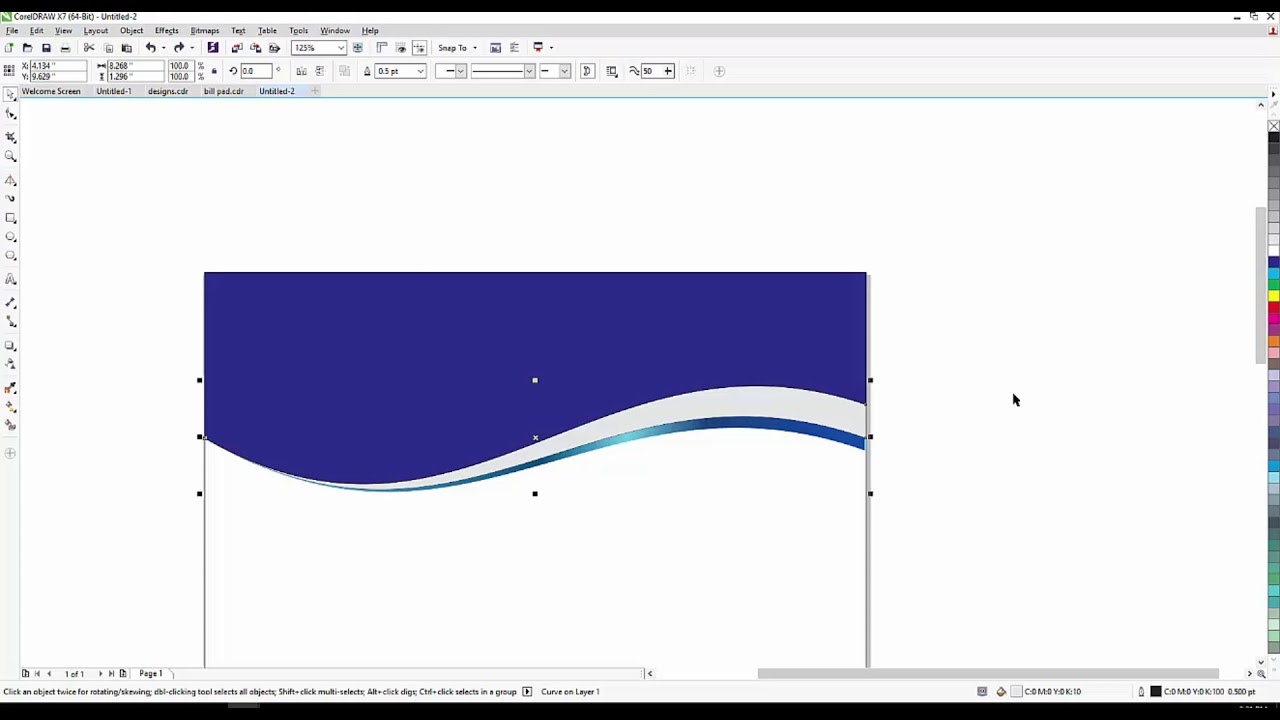Select the Color Eyedropper tool
This screenshot has width=1280, height=720.
coord(11,388)
